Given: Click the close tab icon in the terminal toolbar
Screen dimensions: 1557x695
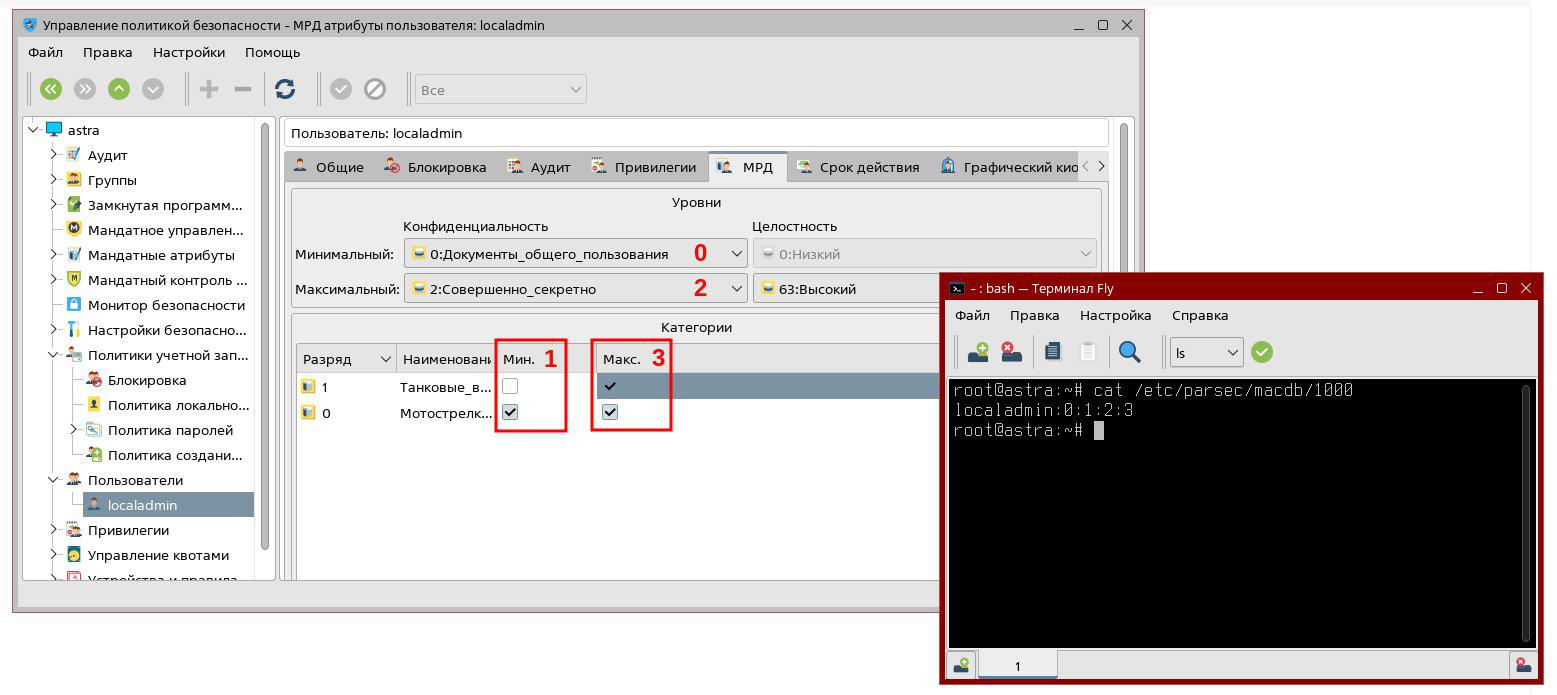Looking at the screenshot, I should pyautogui.click(x=1011, y=352).
